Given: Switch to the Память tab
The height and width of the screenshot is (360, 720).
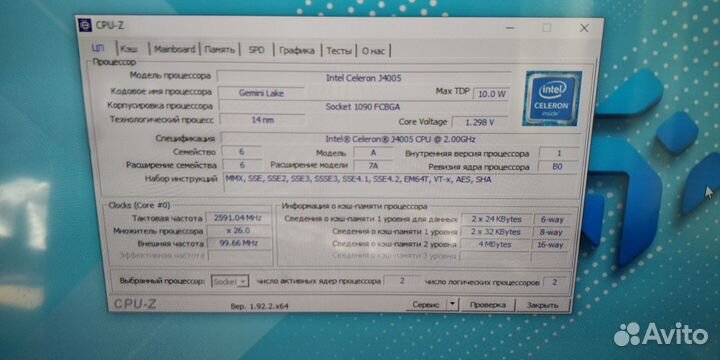Looking at the screenshot, I should point(219,50).
